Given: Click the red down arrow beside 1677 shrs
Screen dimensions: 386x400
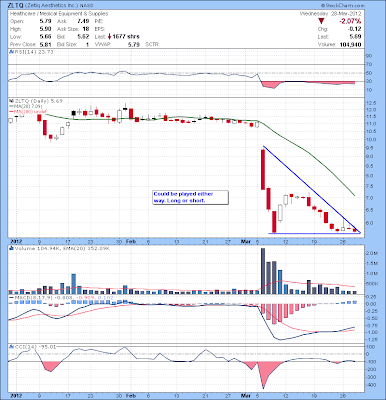Looking at the screenshot, I should point(109,37).
